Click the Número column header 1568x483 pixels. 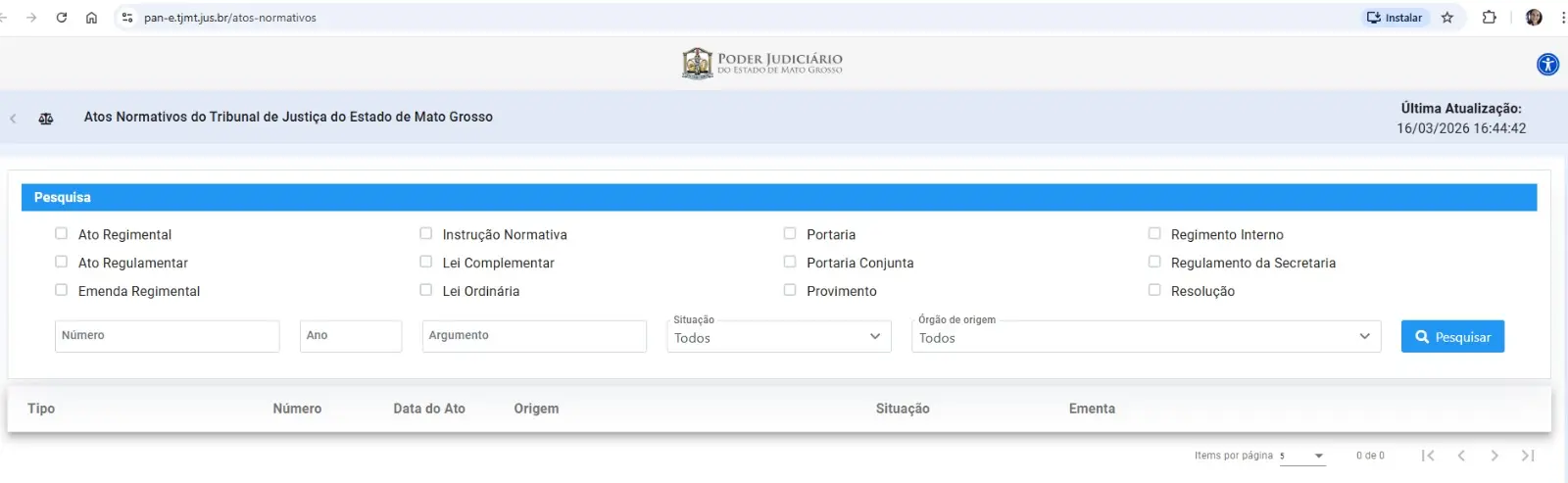297,409
